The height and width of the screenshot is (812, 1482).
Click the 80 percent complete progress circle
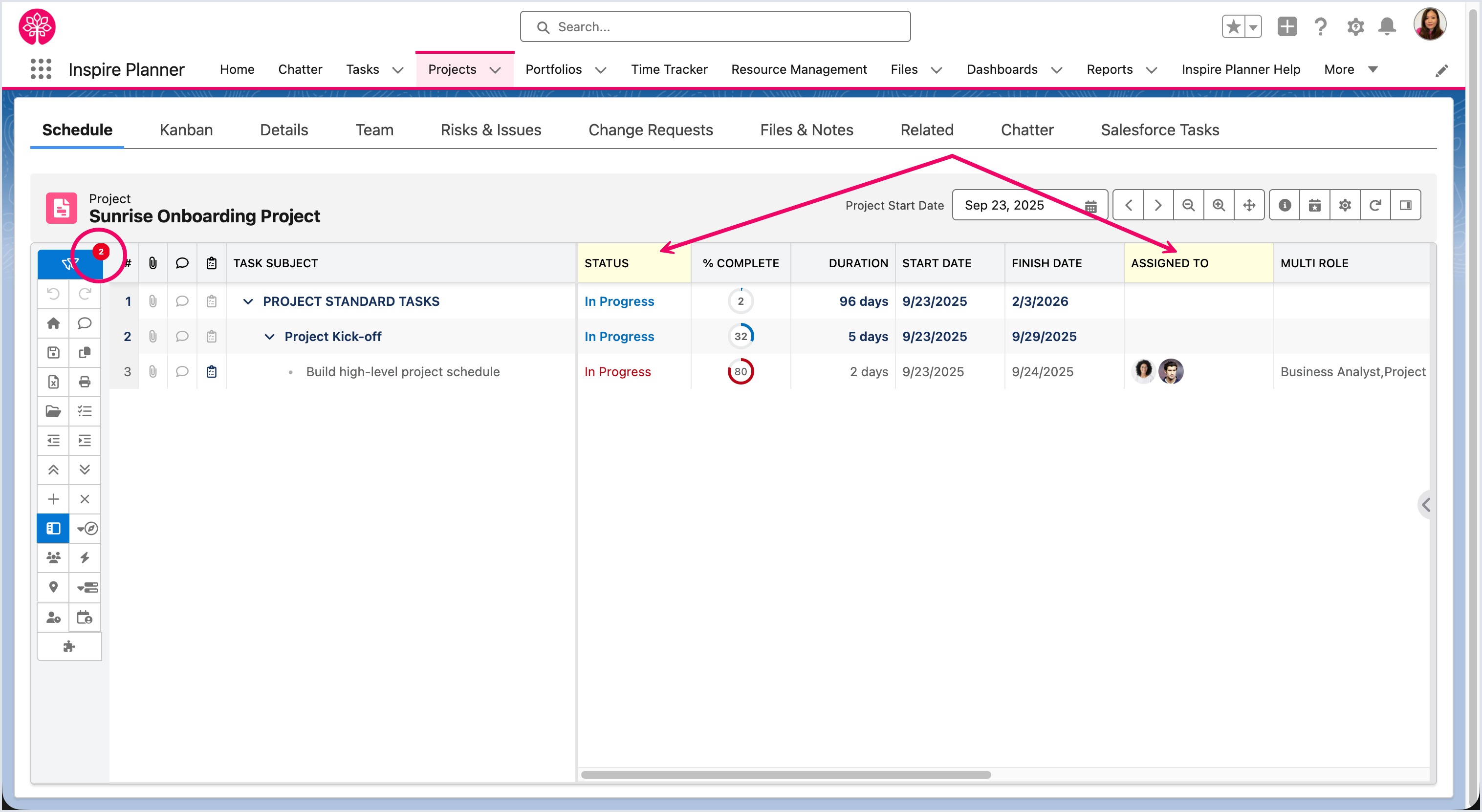coord(741,371)
